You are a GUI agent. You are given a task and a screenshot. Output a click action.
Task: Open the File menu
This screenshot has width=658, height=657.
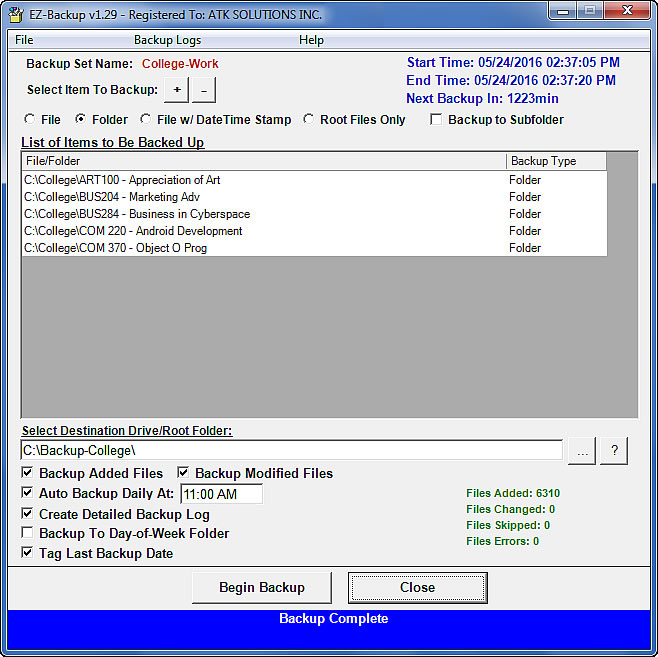(x=24, y=40)
